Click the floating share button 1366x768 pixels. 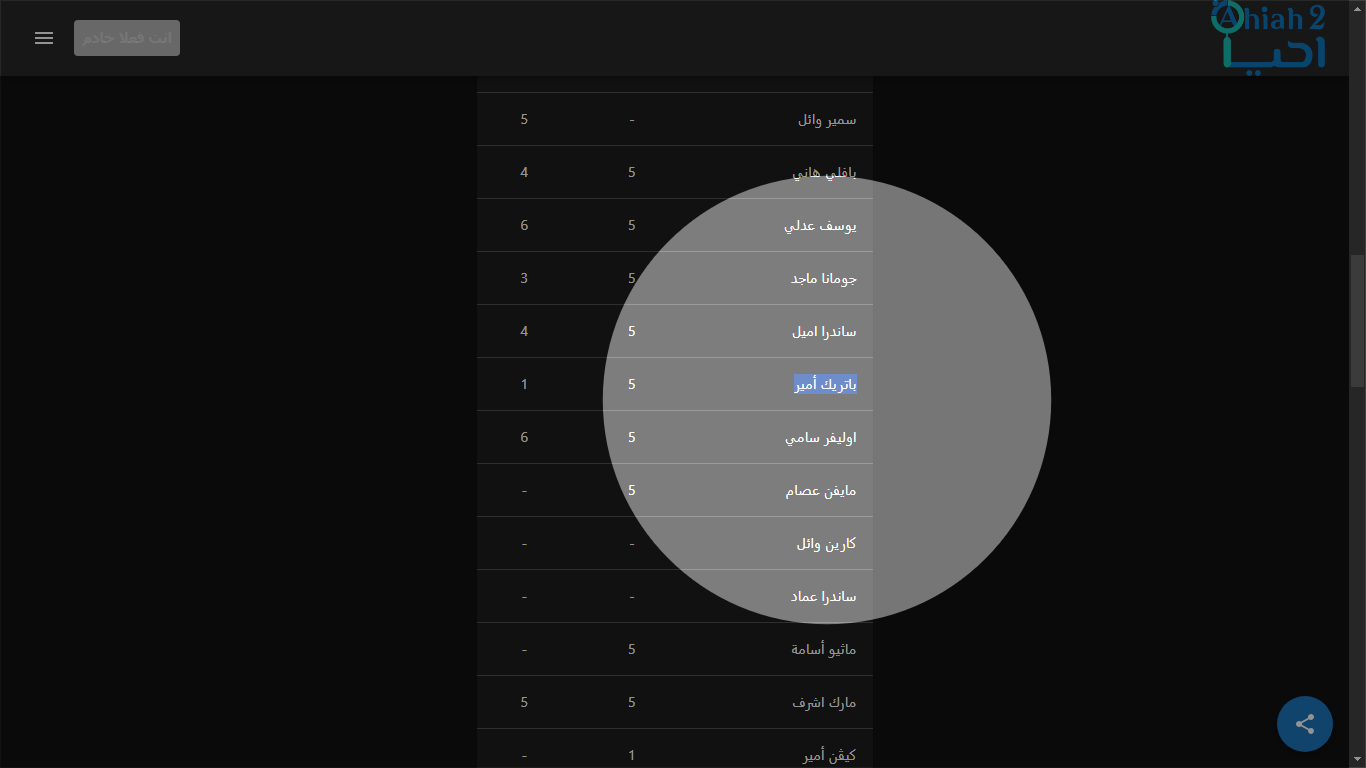(x=1305, y=724)
